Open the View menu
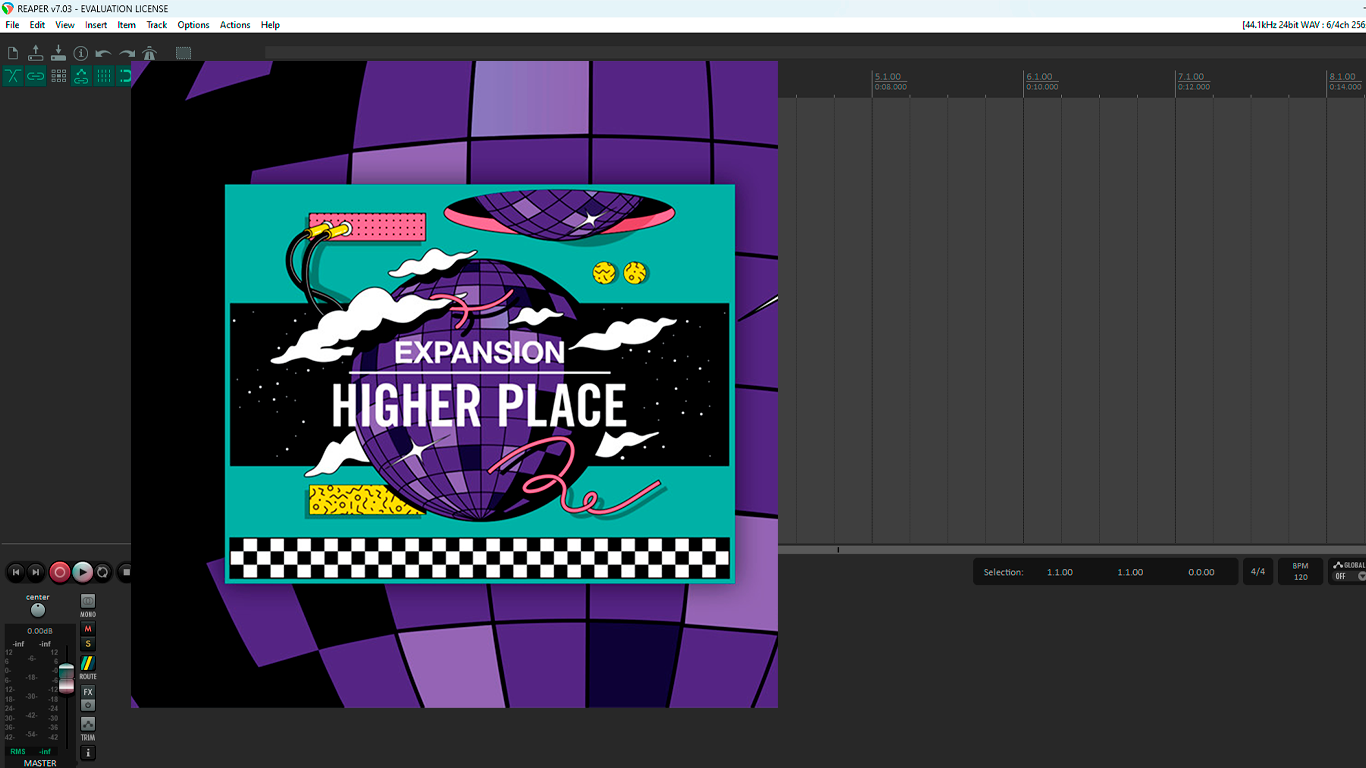 (x=65, y=25)
